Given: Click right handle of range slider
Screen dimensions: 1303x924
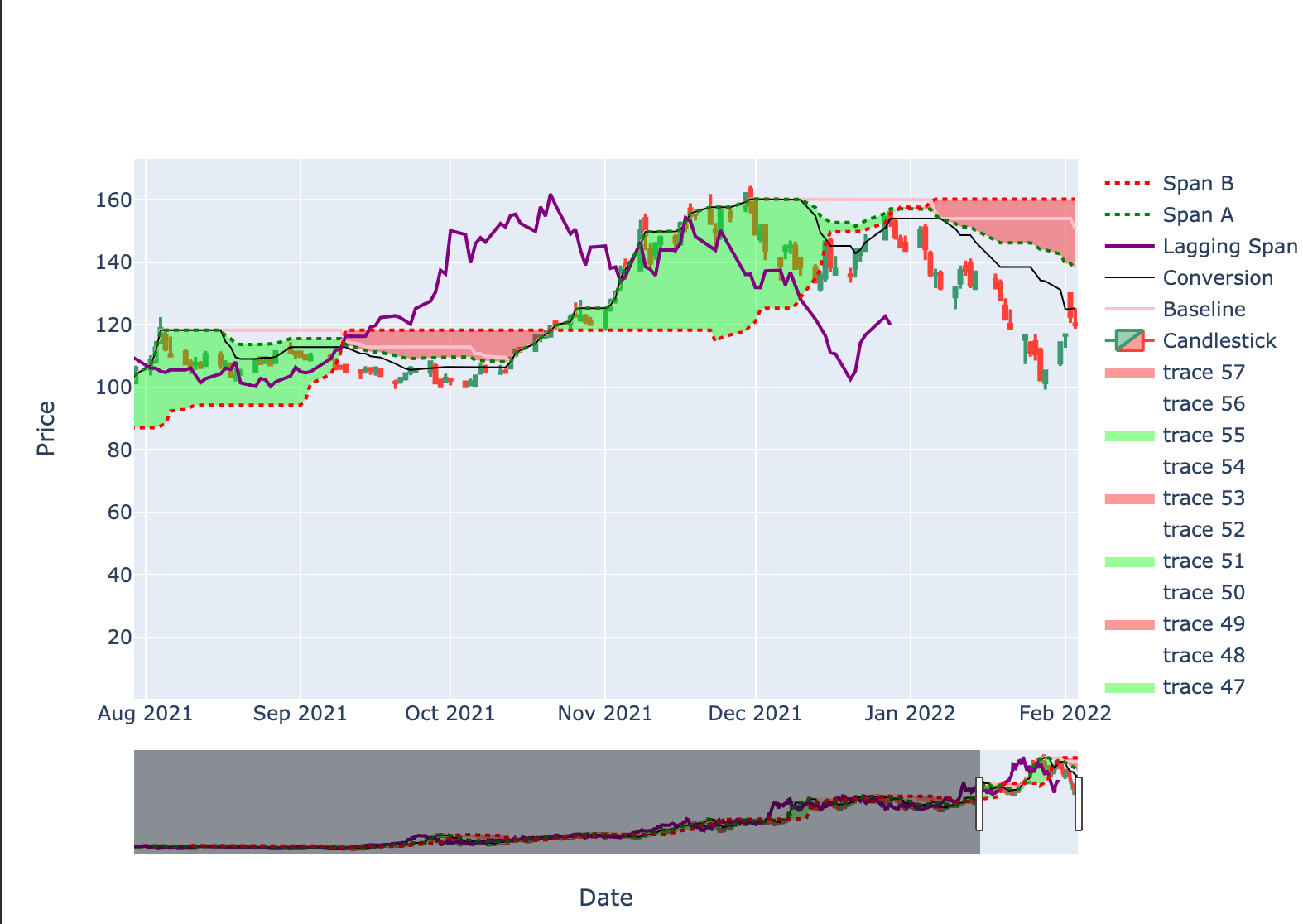Looking at the screenshot, I should click(x=1078, y=803).
